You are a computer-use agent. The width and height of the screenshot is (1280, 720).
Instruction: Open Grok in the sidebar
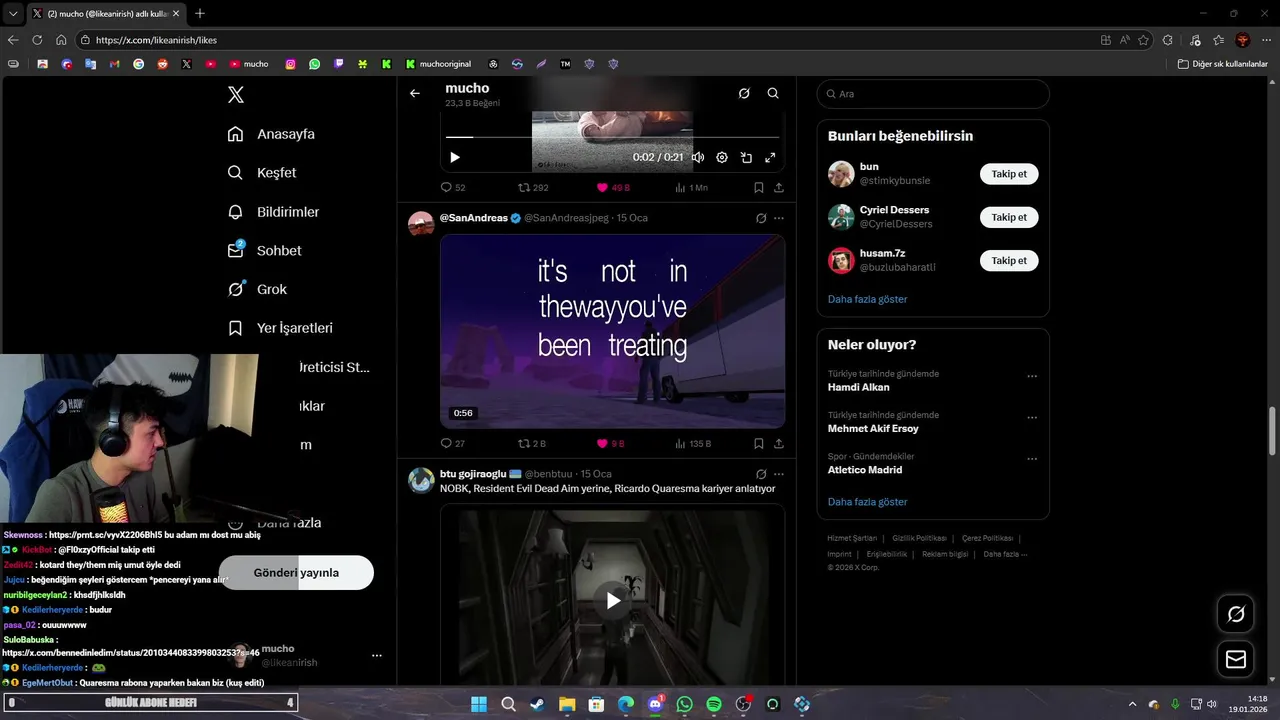pos(258,289)
